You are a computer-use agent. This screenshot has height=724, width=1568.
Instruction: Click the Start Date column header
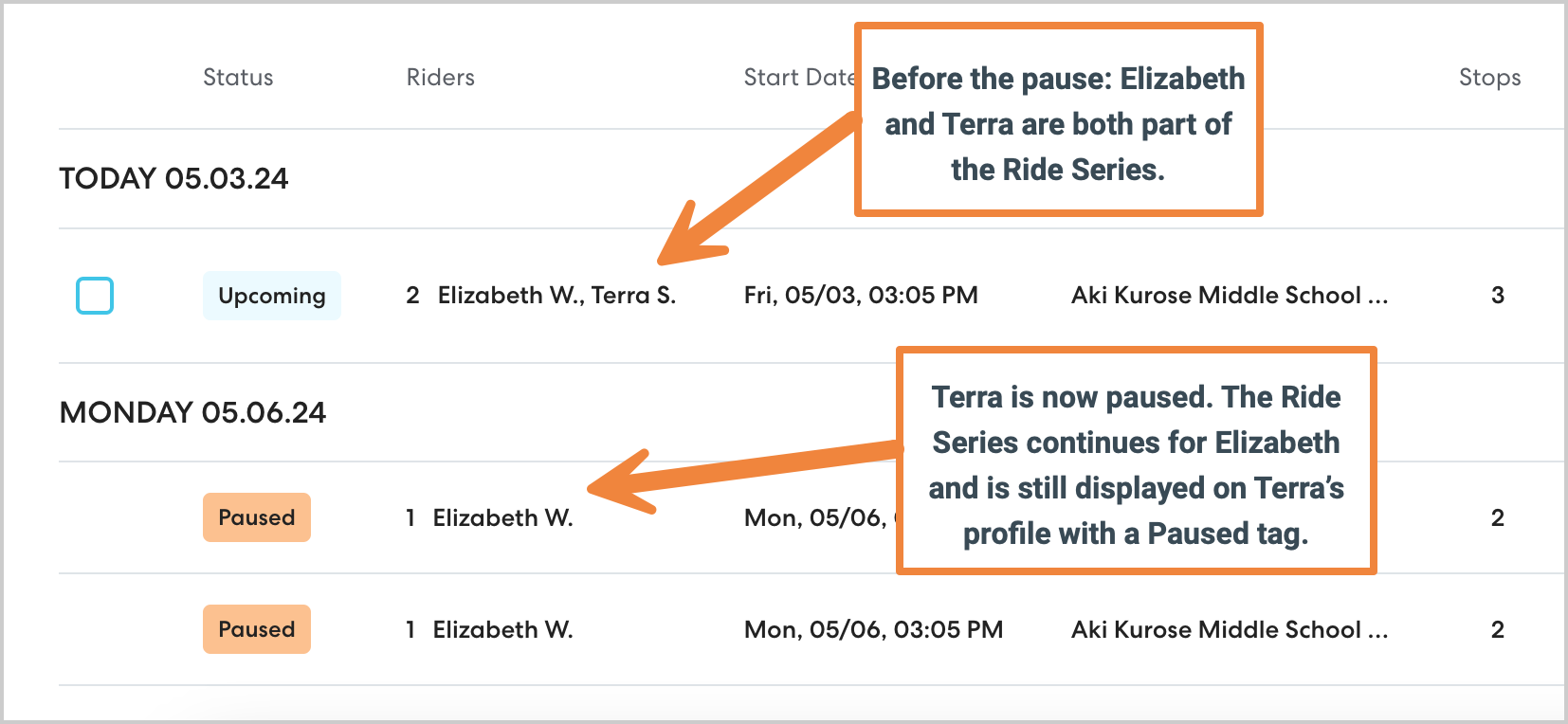(x=798, y=78)
